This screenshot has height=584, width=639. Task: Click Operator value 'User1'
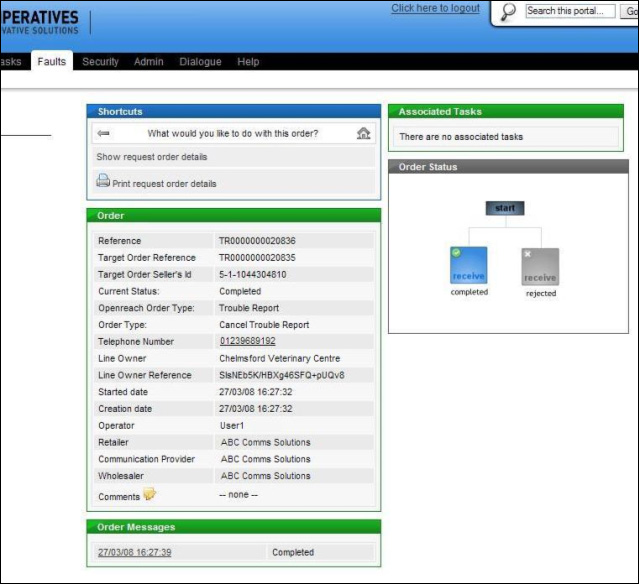[232, 425]
